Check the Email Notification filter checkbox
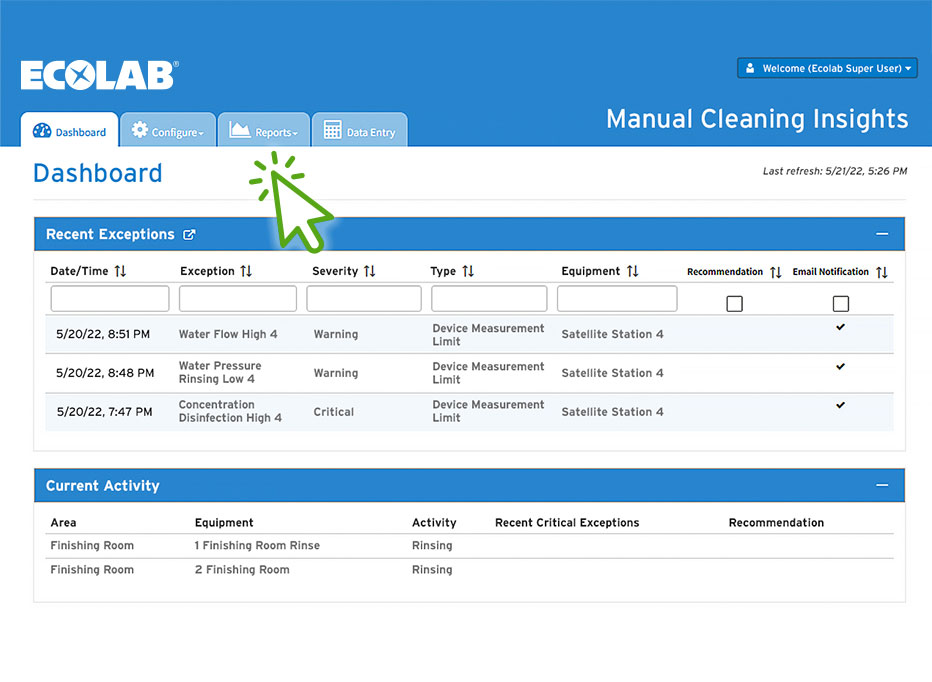The height and width of the screenshot is (682, 932). click(840, 303)
